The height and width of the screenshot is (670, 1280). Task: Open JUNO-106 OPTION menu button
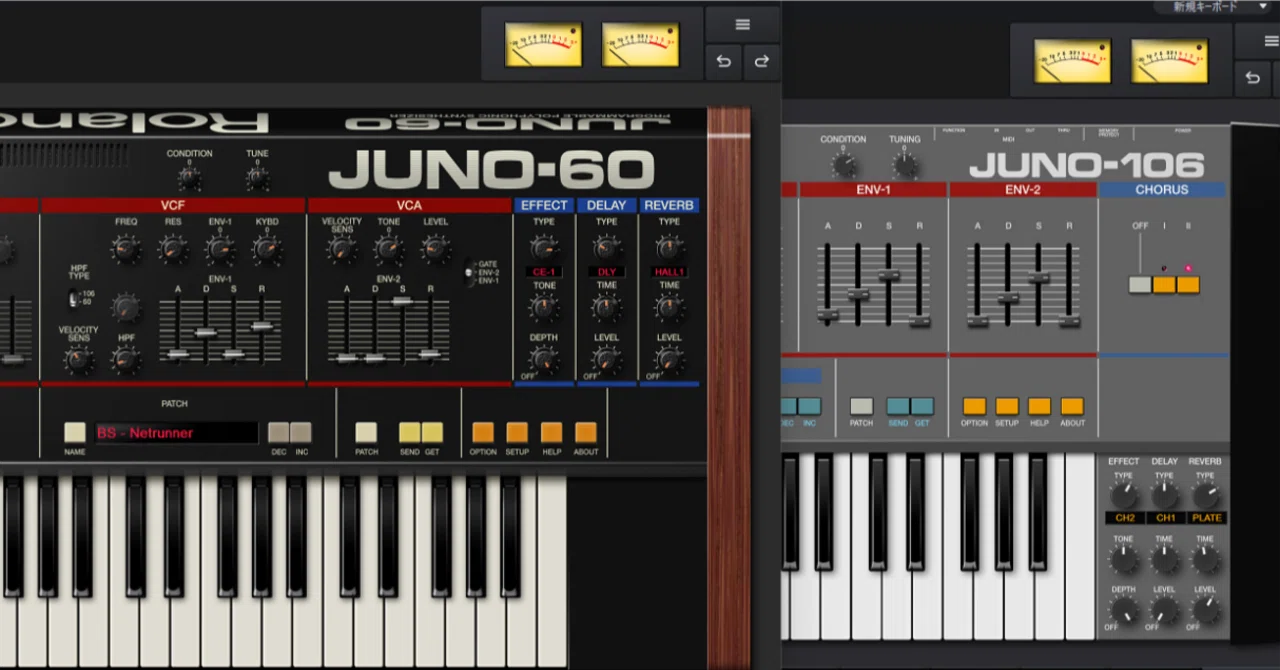[974, 406]
